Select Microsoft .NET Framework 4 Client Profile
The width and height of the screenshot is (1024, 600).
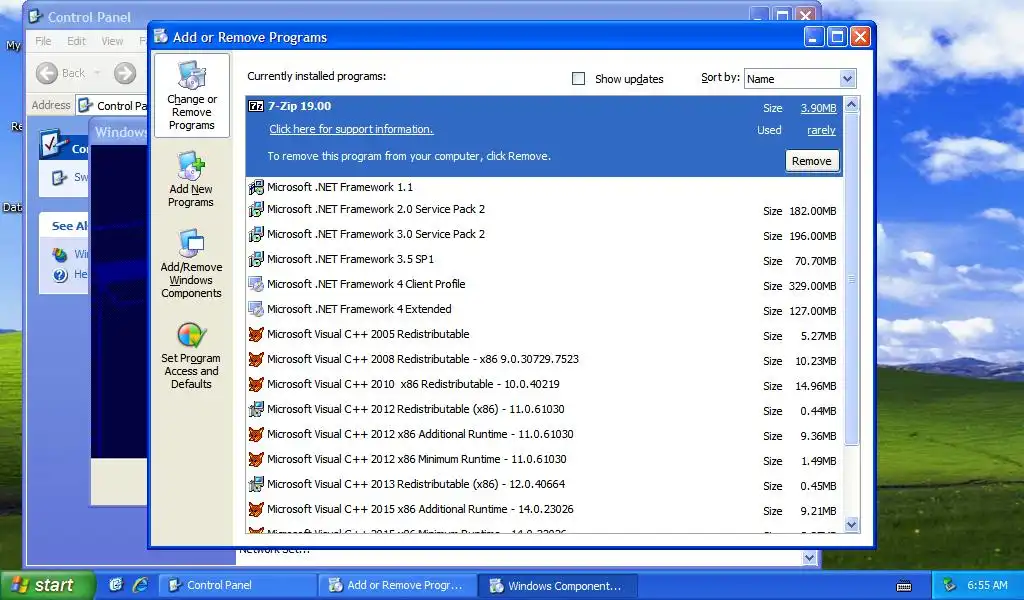coord(545,285)
